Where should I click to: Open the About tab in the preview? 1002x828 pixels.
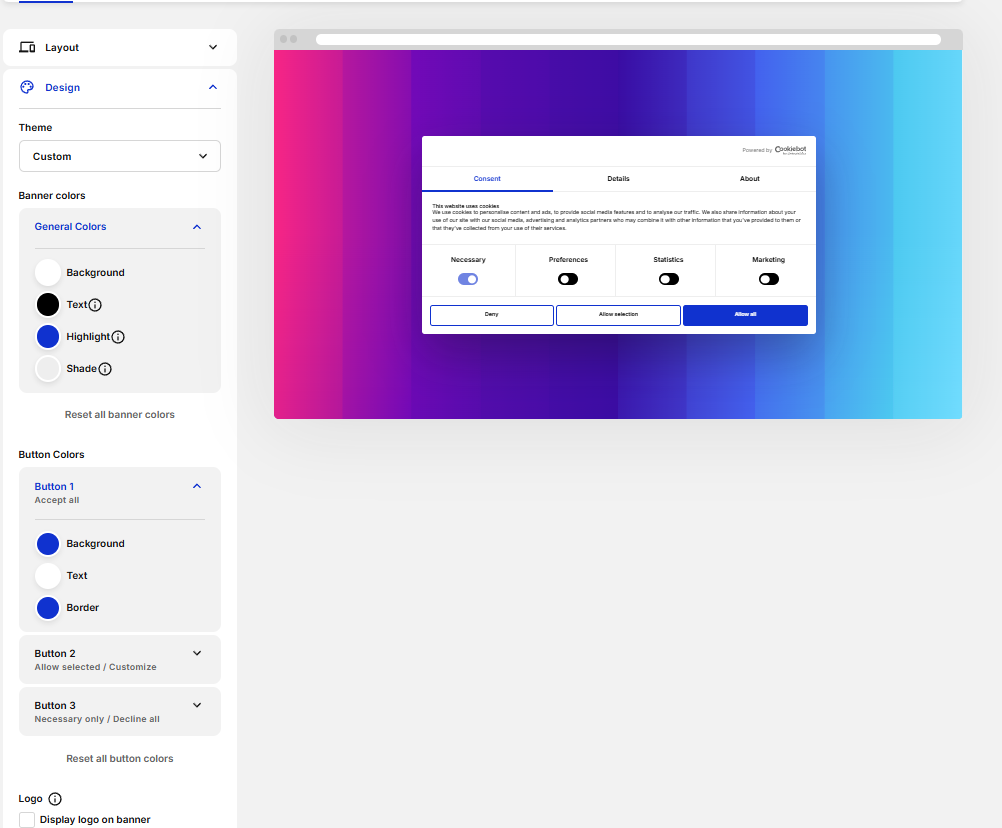(x=749, y=179)
